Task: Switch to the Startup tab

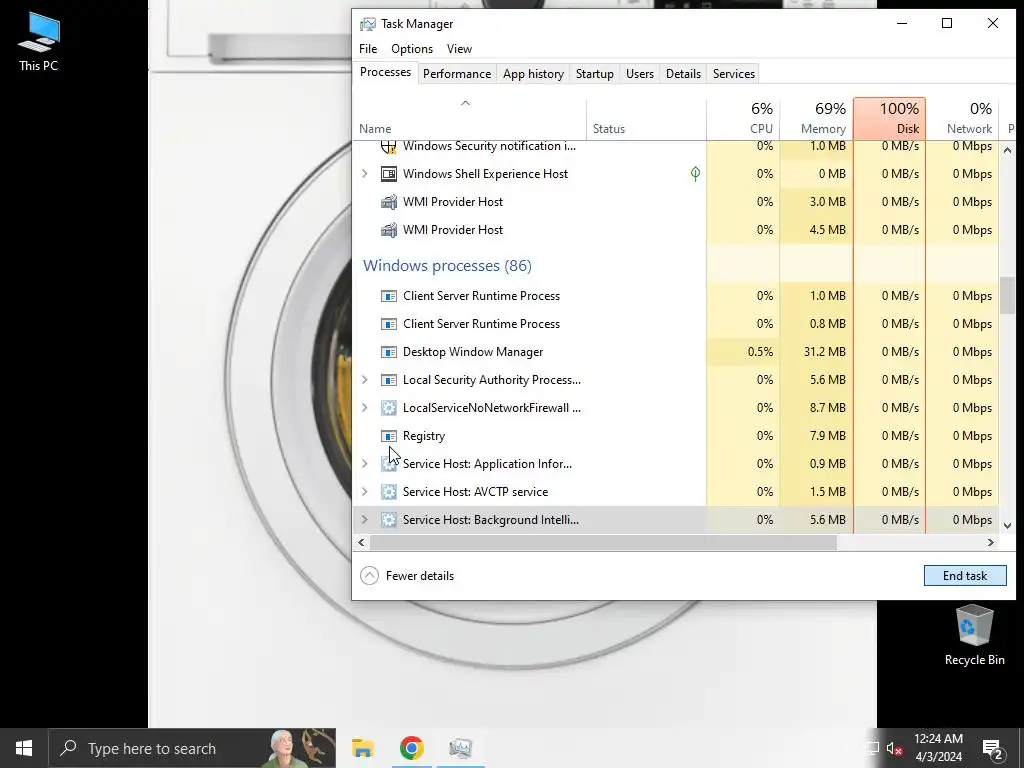Action: 594,74
